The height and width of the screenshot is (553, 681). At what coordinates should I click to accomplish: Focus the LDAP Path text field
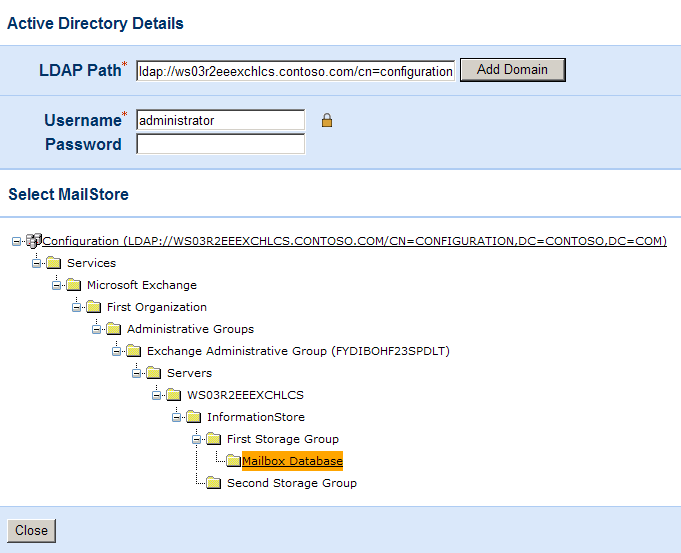pos(295,71)
